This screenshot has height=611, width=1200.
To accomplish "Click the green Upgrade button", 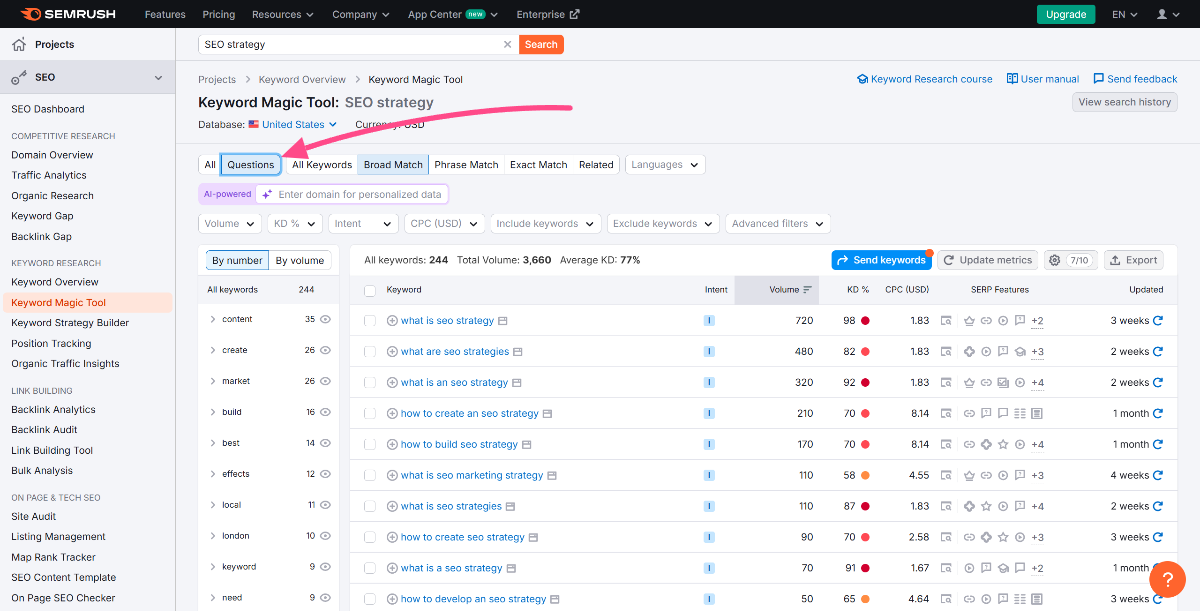I will tap(1066, 14).
